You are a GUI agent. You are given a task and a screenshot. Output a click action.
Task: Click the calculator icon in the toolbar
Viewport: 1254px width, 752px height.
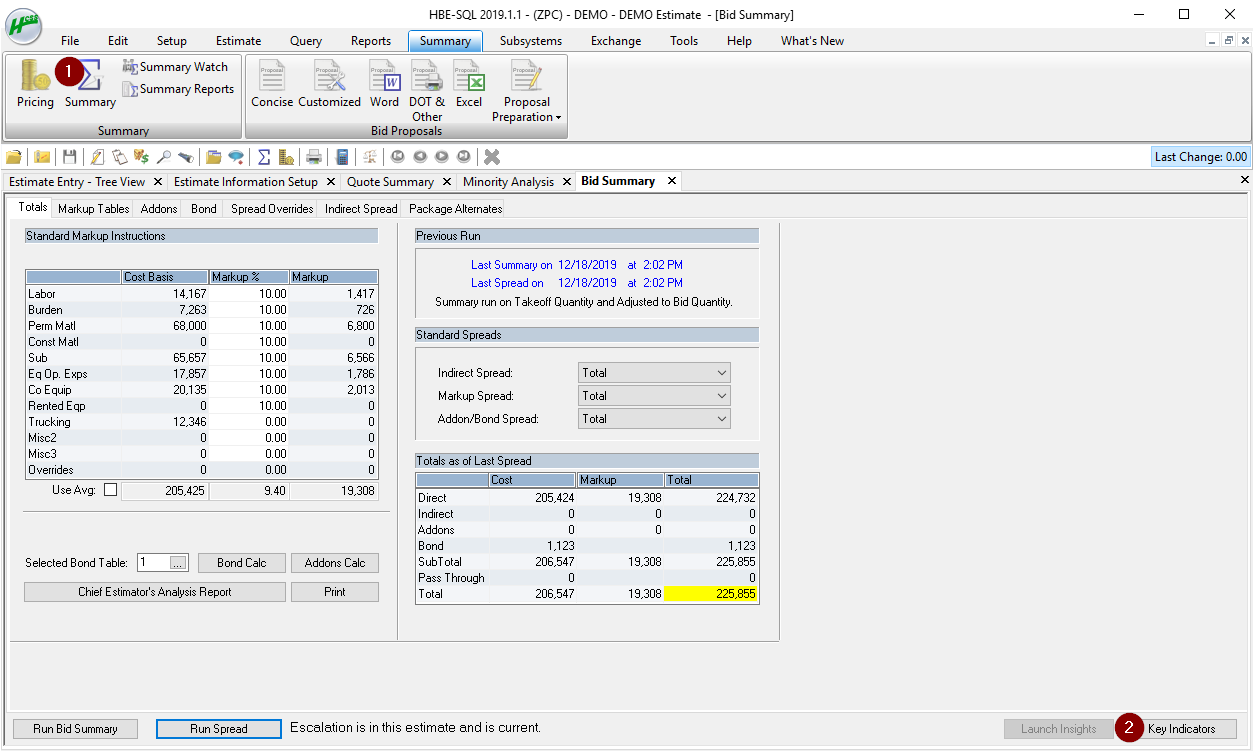pos(341,156)
